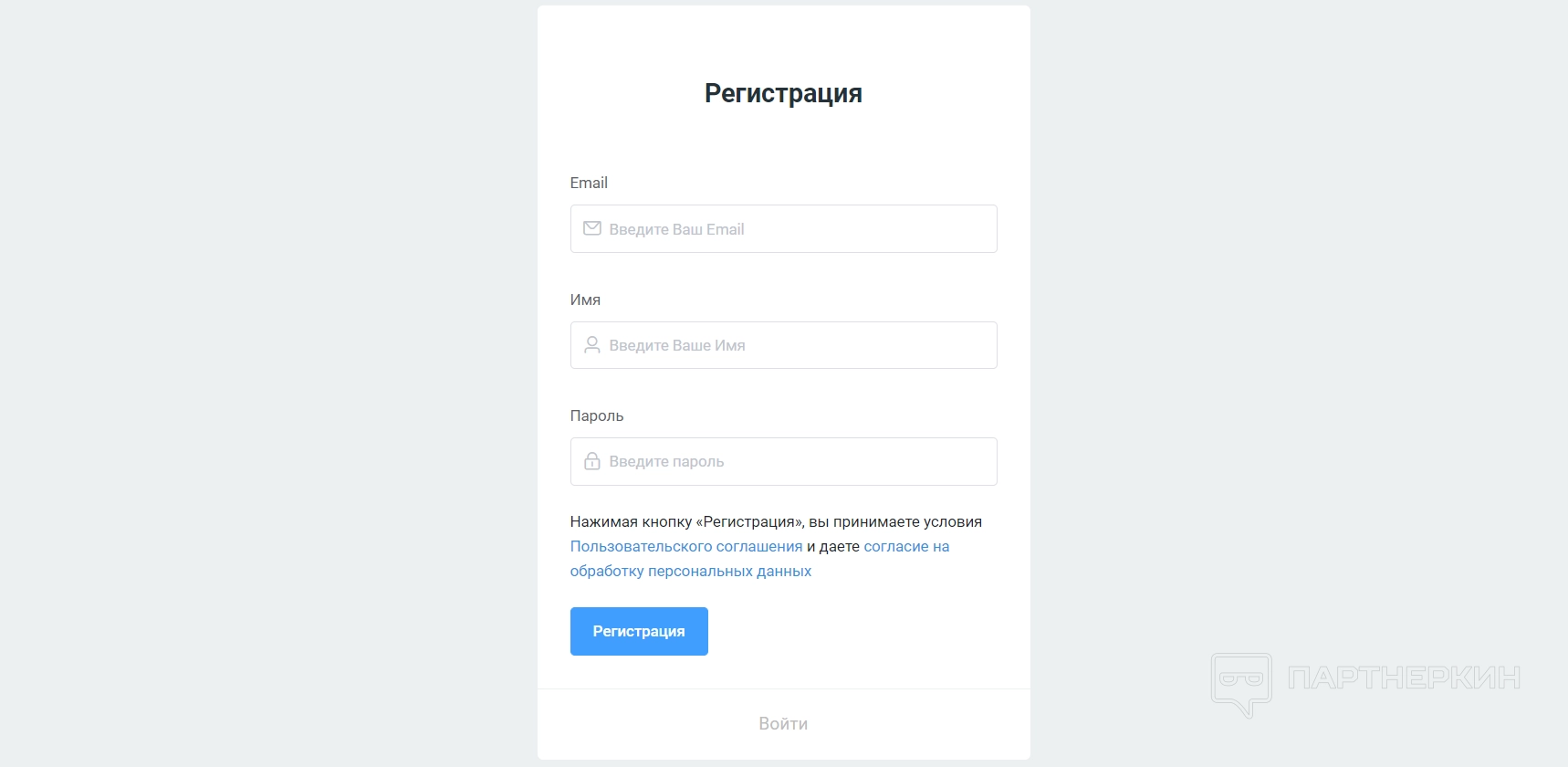1568x767 pixels.
Task: Click the "обработку персональных данных" link text
Action: pos(691,571)
